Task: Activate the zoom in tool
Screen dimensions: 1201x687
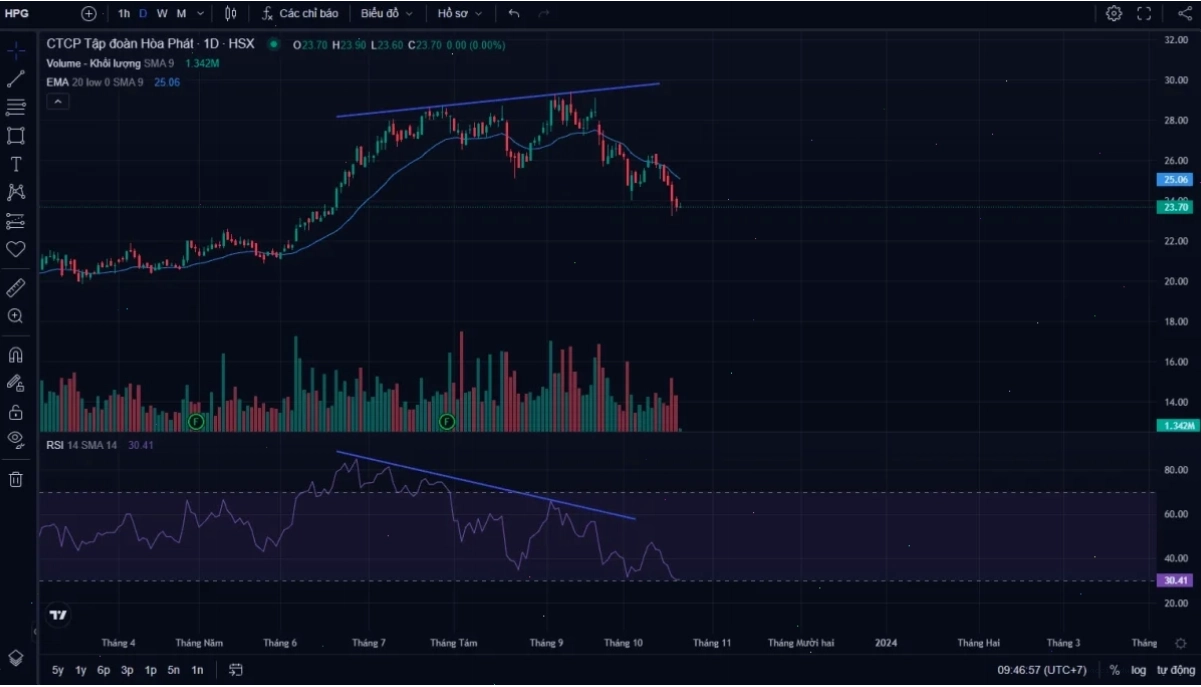Action: click(x=16, y=316)
